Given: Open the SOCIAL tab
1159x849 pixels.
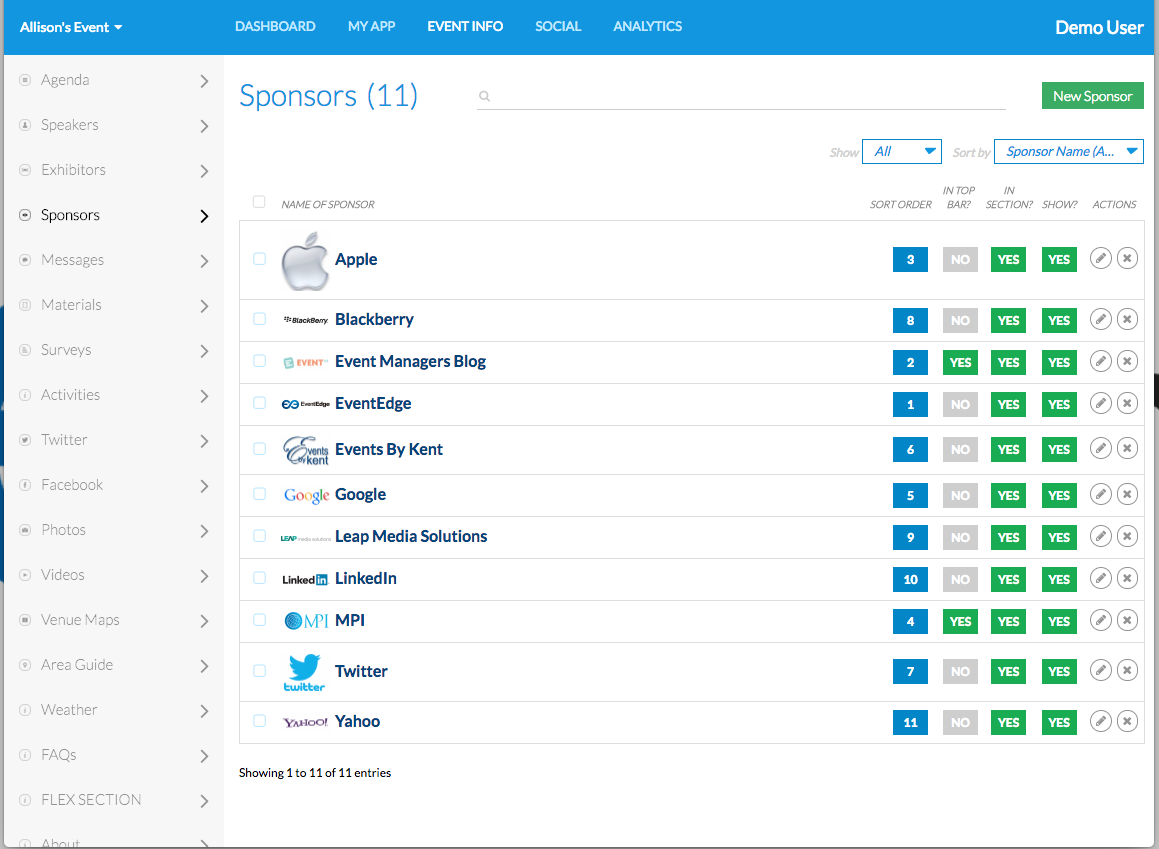Looking at the screenshot, I should tap(558, 27).
